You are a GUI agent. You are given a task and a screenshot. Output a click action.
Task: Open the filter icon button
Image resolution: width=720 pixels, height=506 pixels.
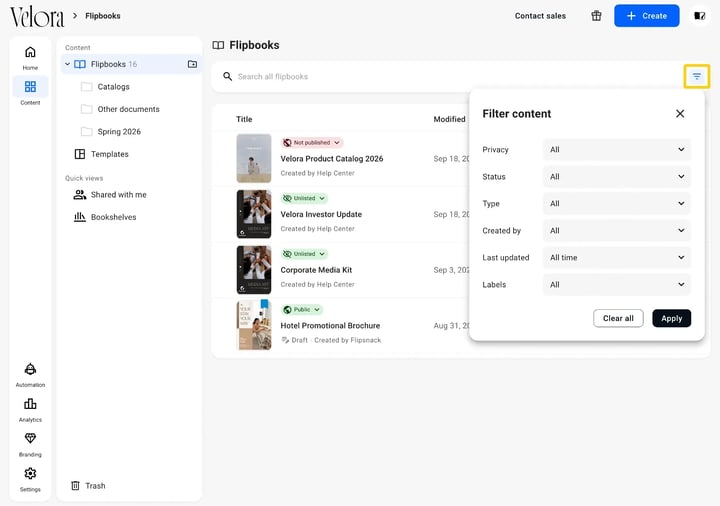(x=697, y=76)
